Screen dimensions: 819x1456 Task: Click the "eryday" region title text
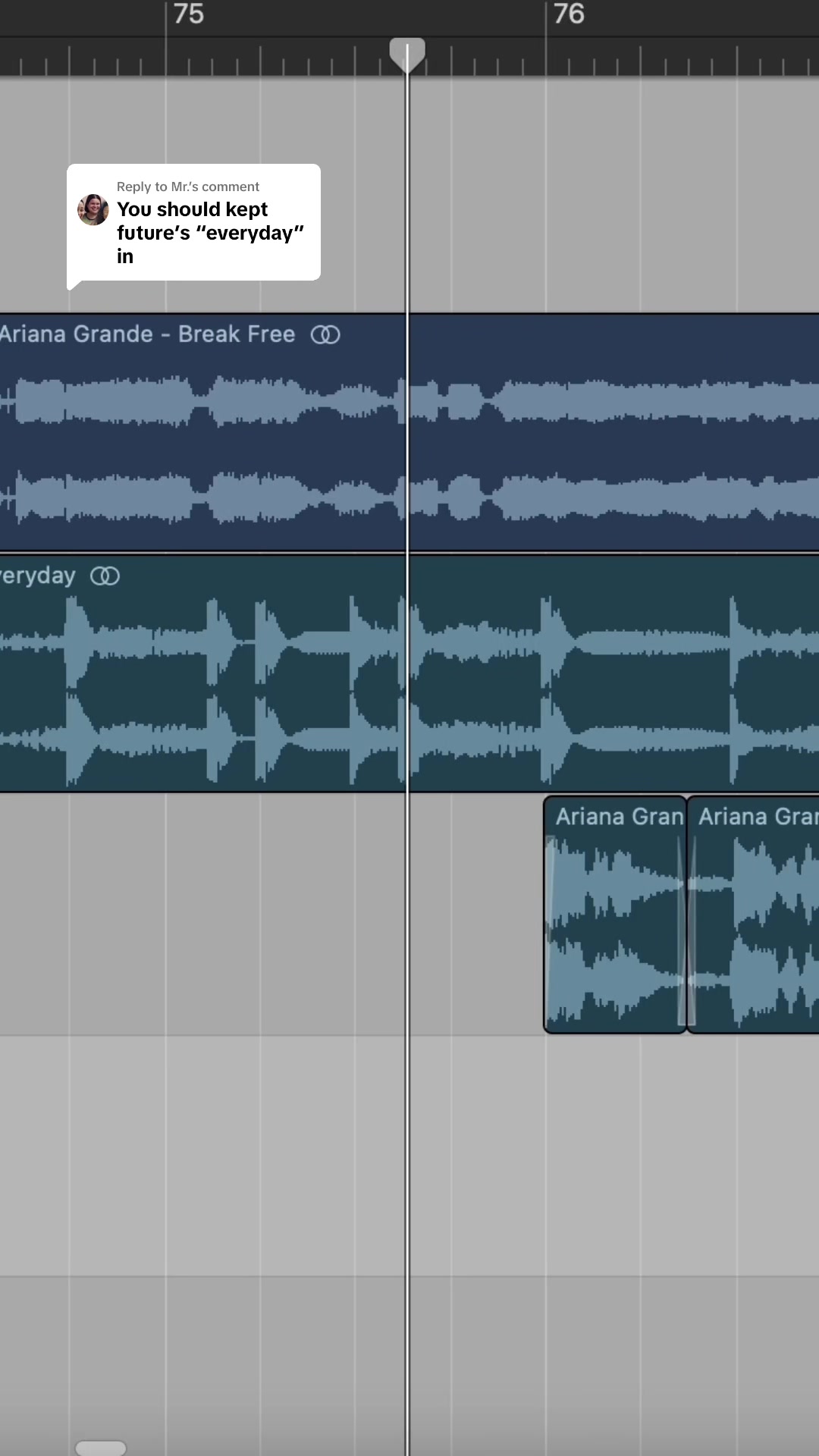coord(38,576)
